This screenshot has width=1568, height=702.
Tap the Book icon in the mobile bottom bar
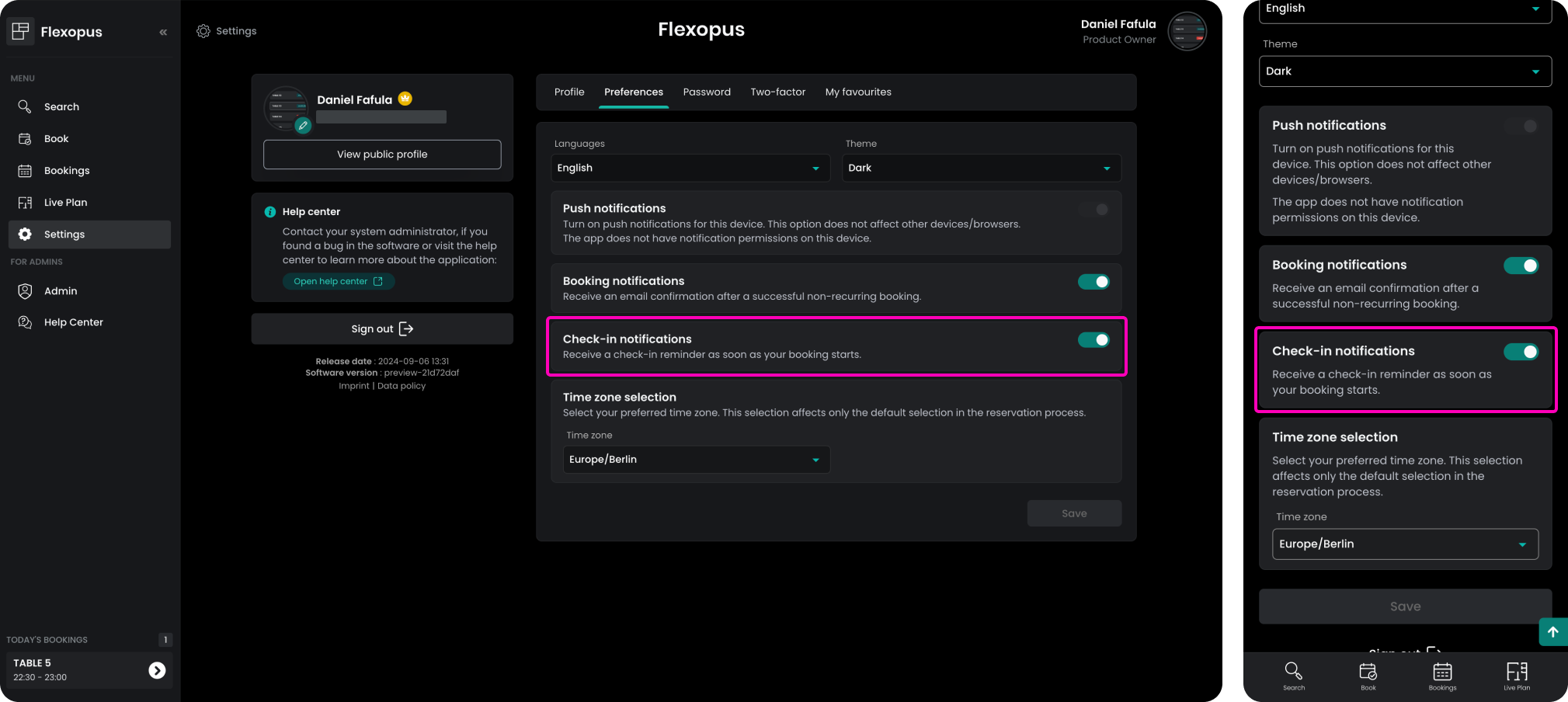point(1368,675)
